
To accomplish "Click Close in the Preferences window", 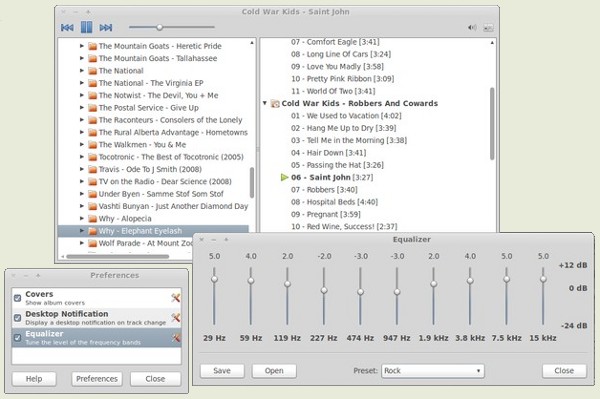I will [155, 379].
